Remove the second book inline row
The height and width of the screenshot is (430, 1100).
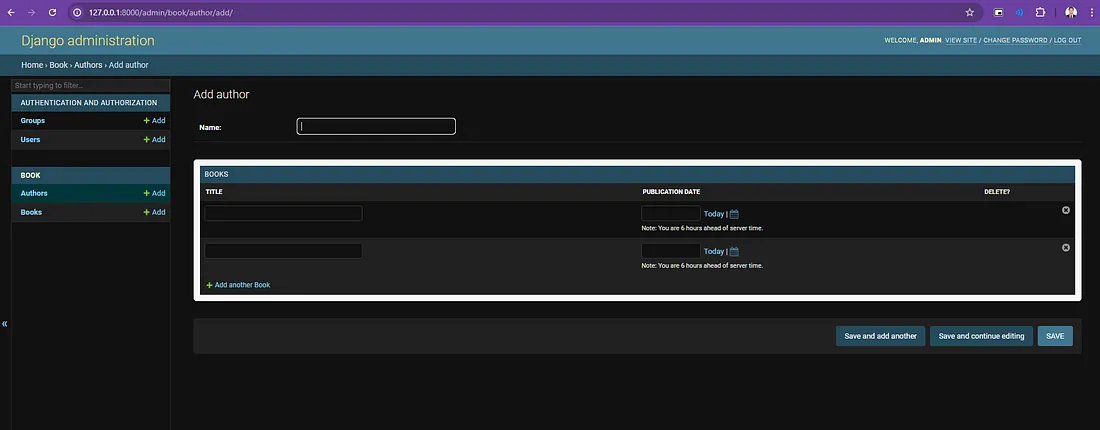coord(1066,247)
